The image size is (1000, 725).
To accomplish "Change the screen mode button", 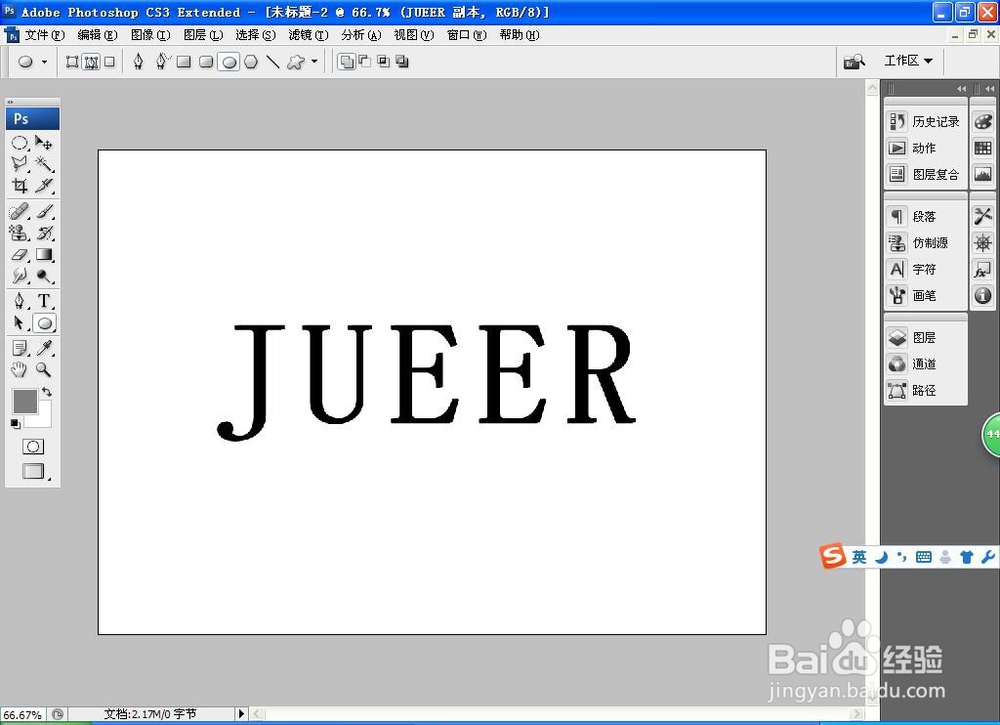I will (33, 471).
